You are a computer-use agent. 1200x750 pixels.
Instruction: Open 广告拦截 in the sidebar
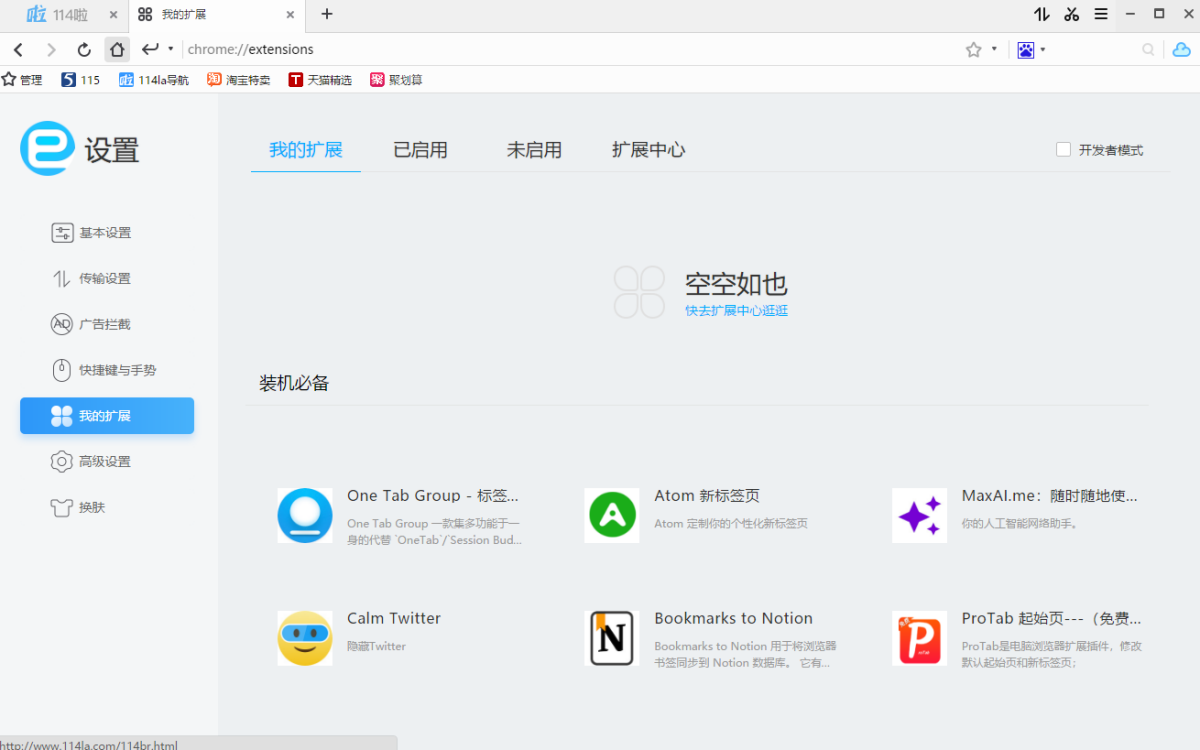(104, 324)
